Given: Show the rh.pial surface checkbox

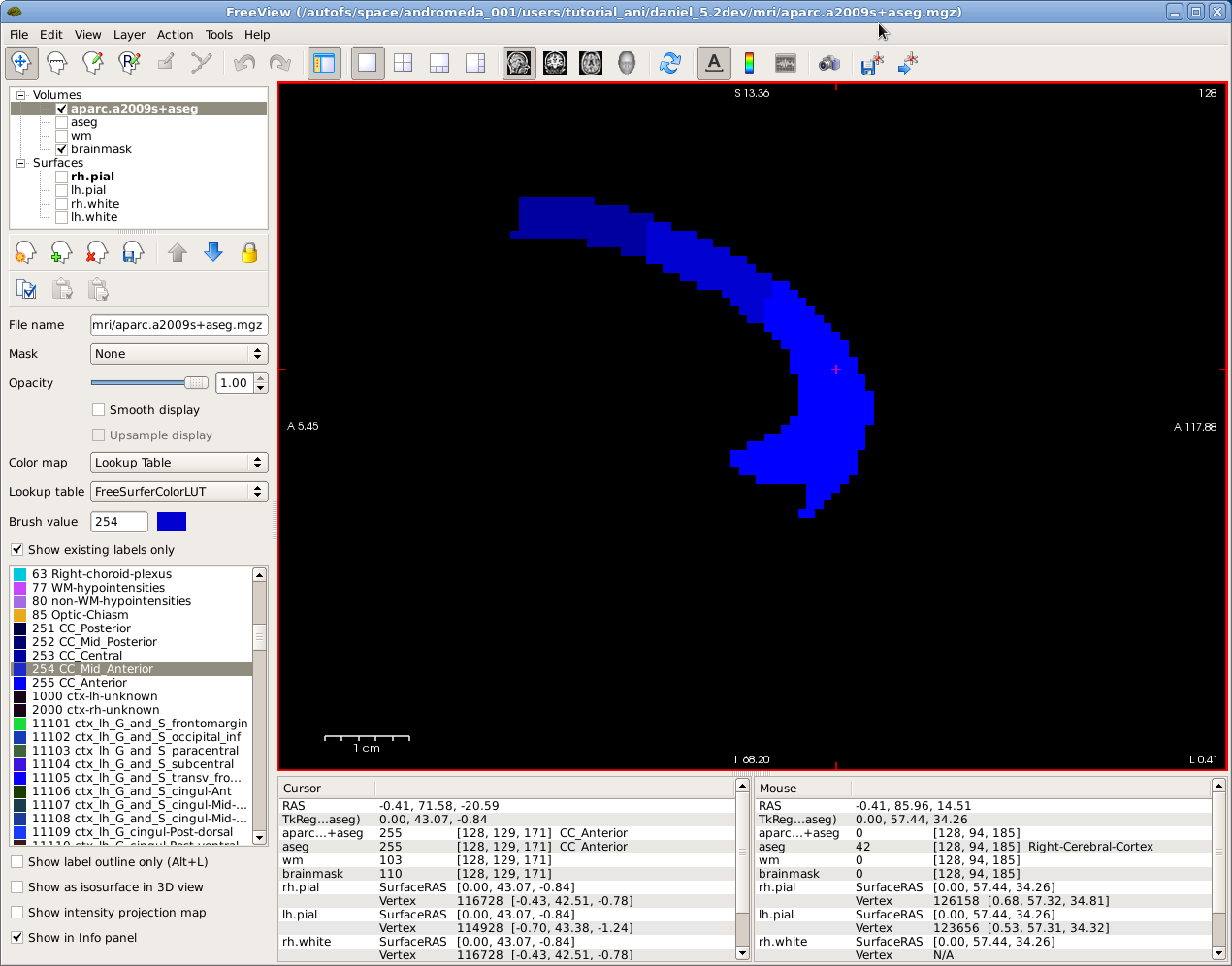Looking at the screenshot, I should point(62,177).
